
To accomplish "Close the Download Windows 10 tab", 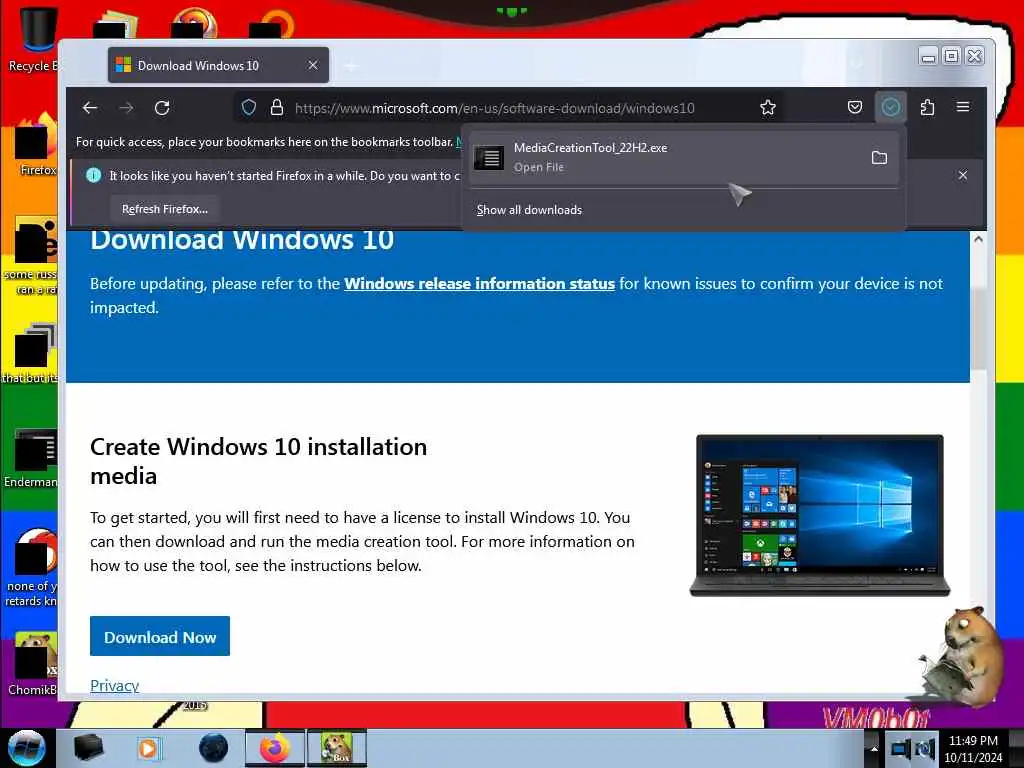I will point(313,65).
